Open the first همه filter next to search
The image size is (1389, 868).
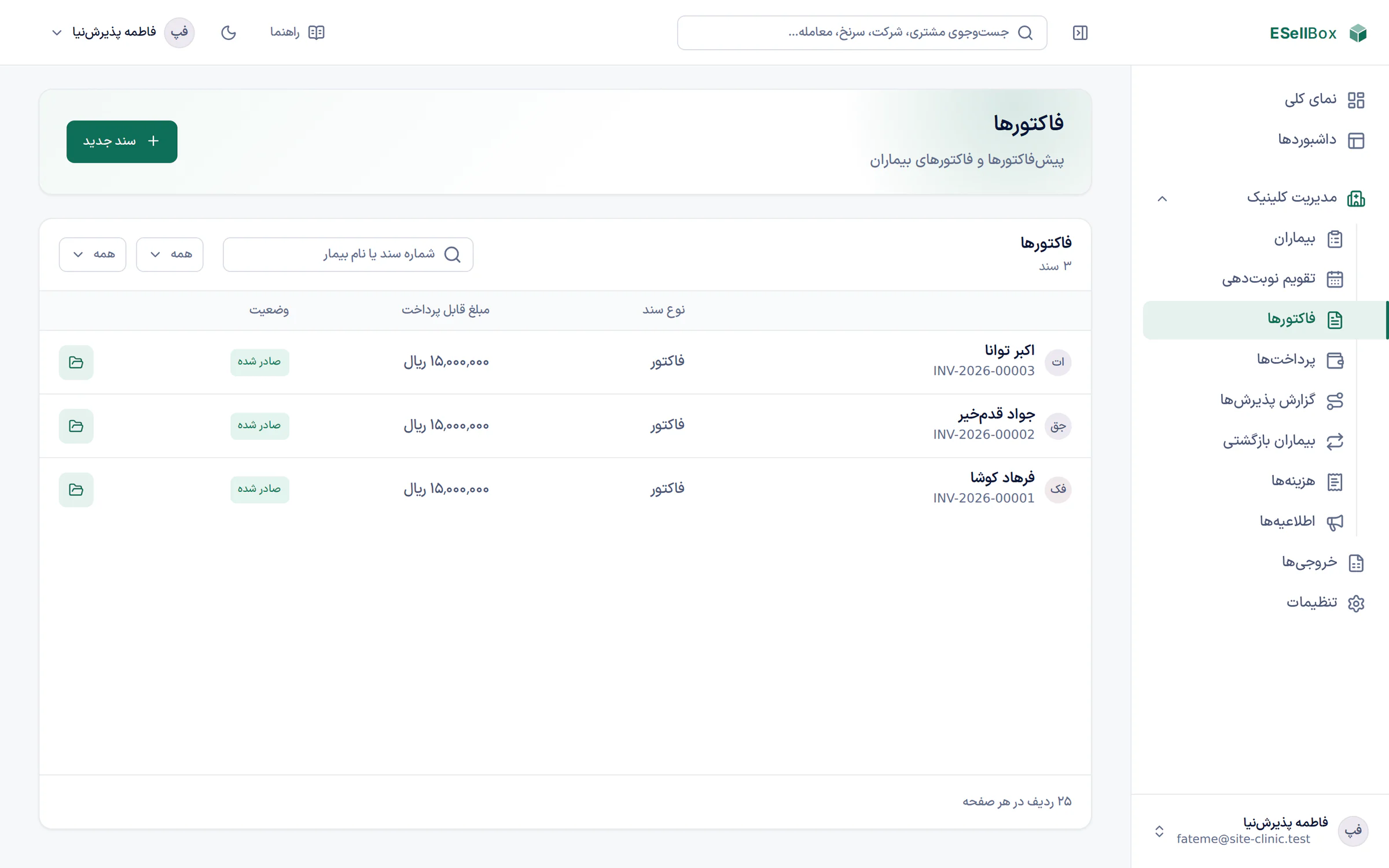(170, 255)
